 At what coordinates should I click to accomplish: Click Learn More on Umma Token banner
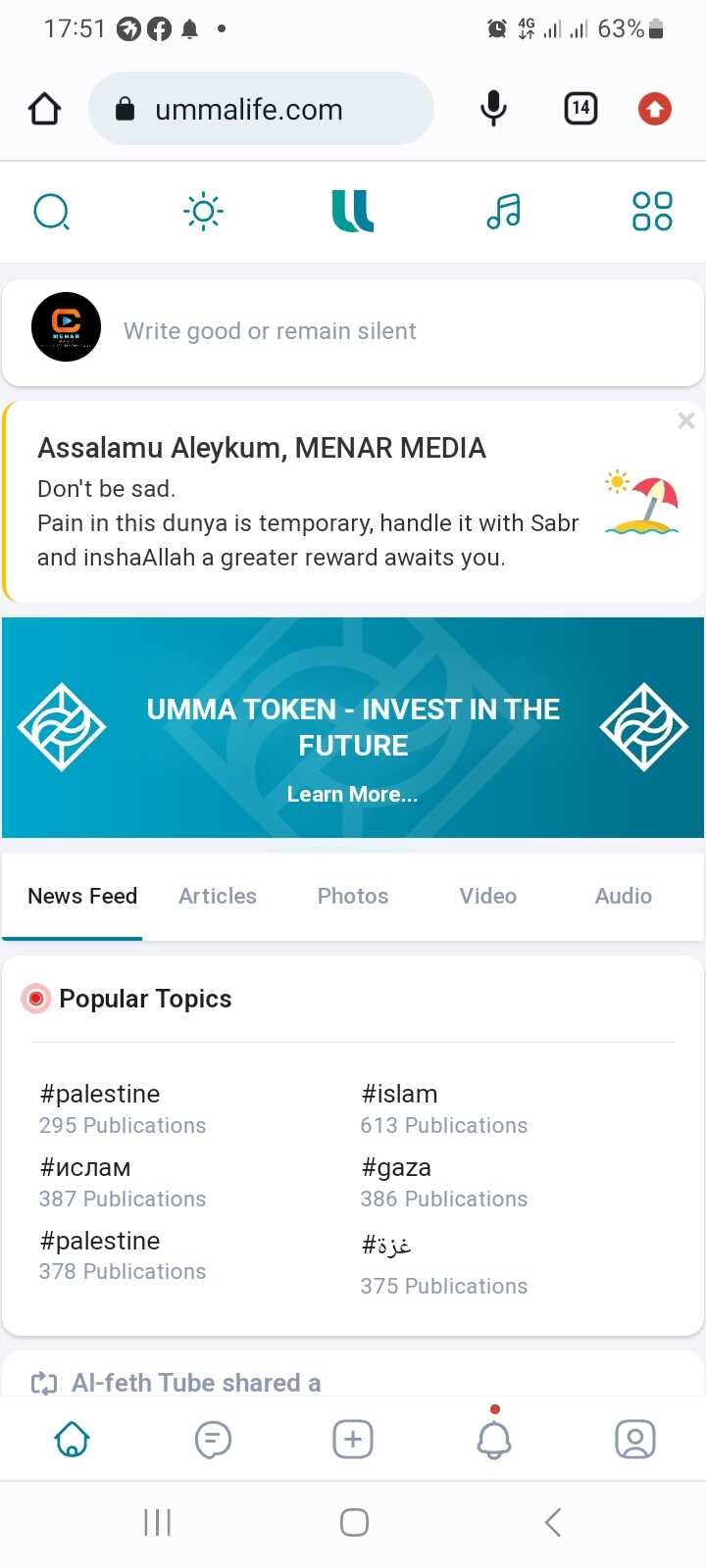[x=352, y=794]
